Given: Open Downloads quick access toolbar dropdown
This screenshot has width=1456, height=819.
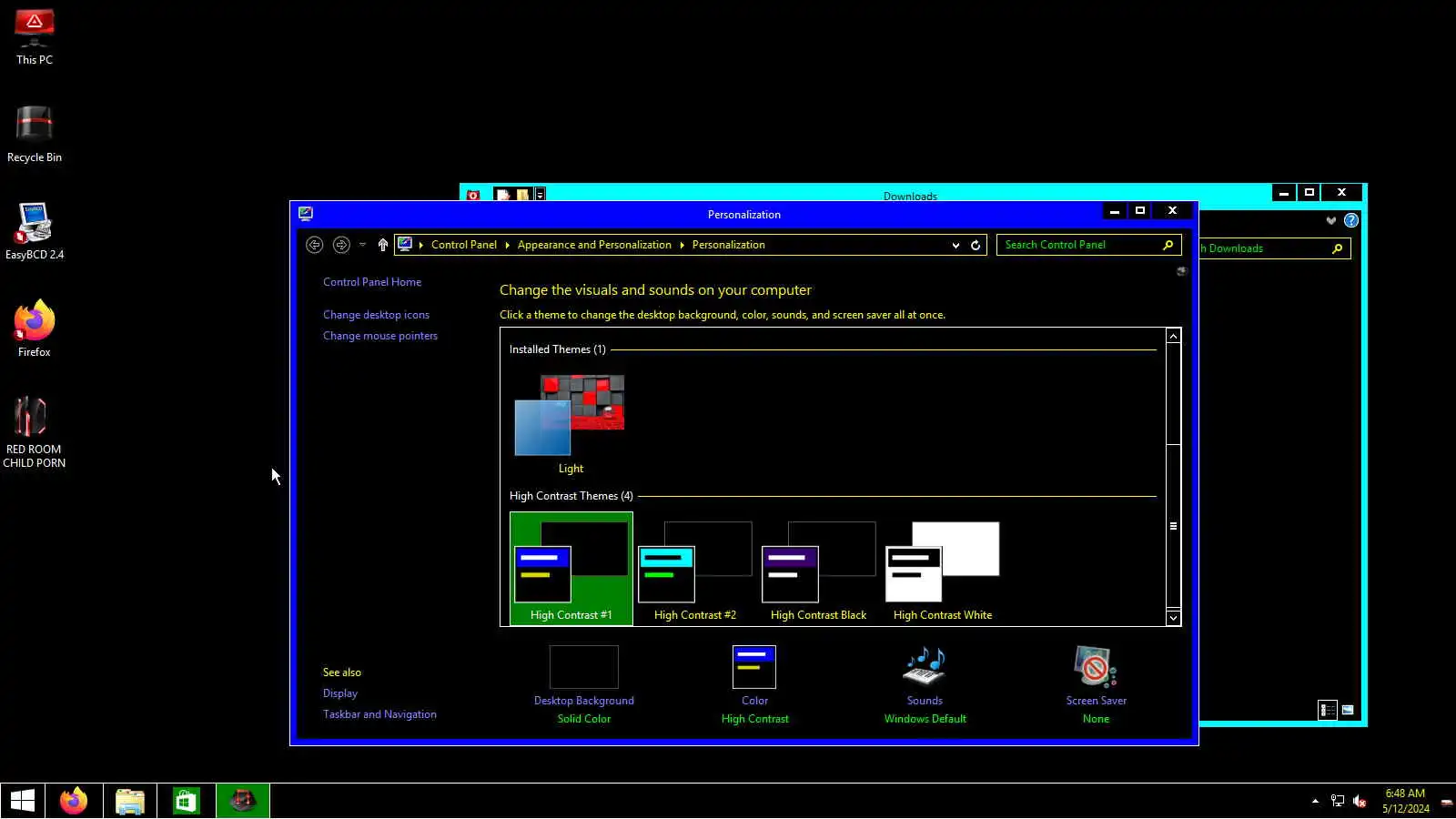Looking at the screenshot, I should [540, 195].
